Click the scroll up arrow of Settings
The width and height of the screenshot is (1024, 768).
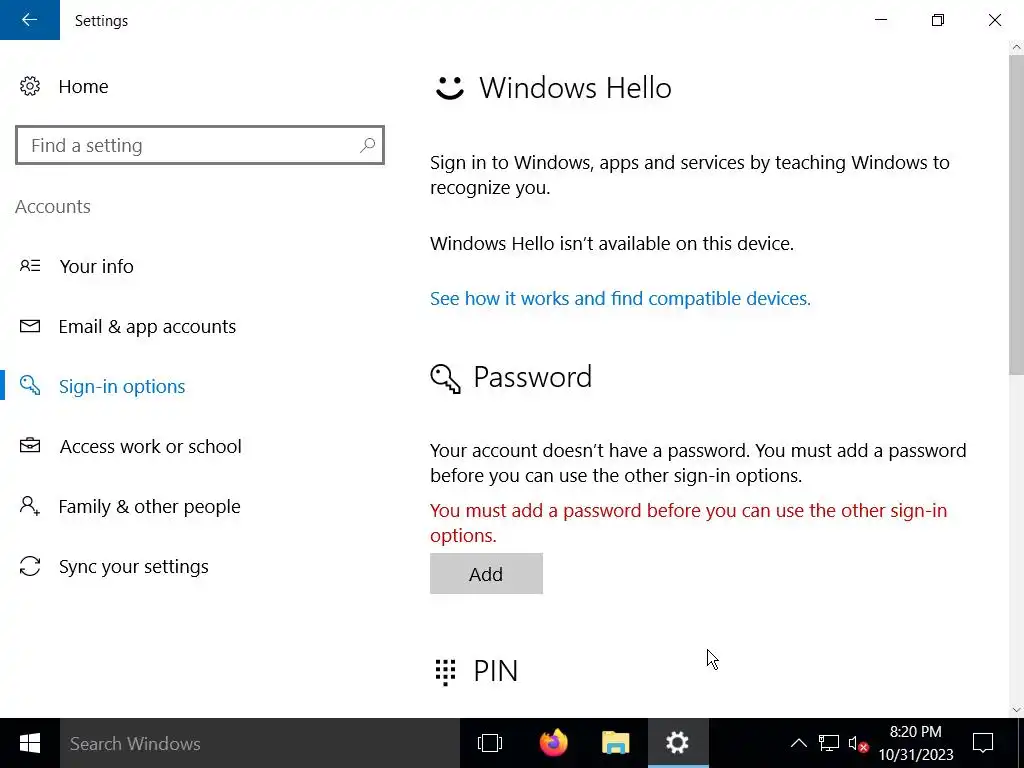(1016, 47)
